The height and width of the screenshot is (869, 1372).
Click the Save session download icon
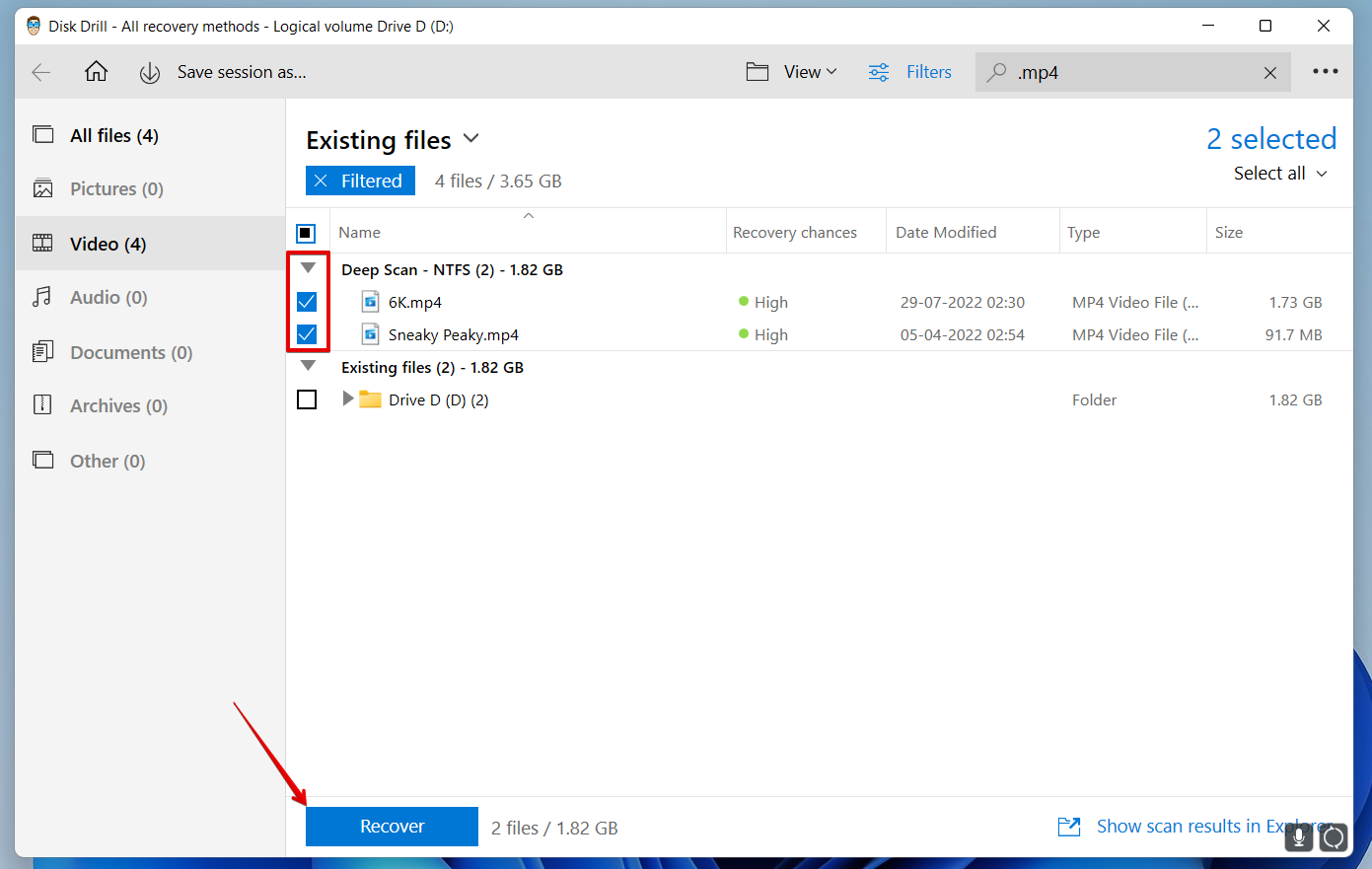click(x=150, y=73)
